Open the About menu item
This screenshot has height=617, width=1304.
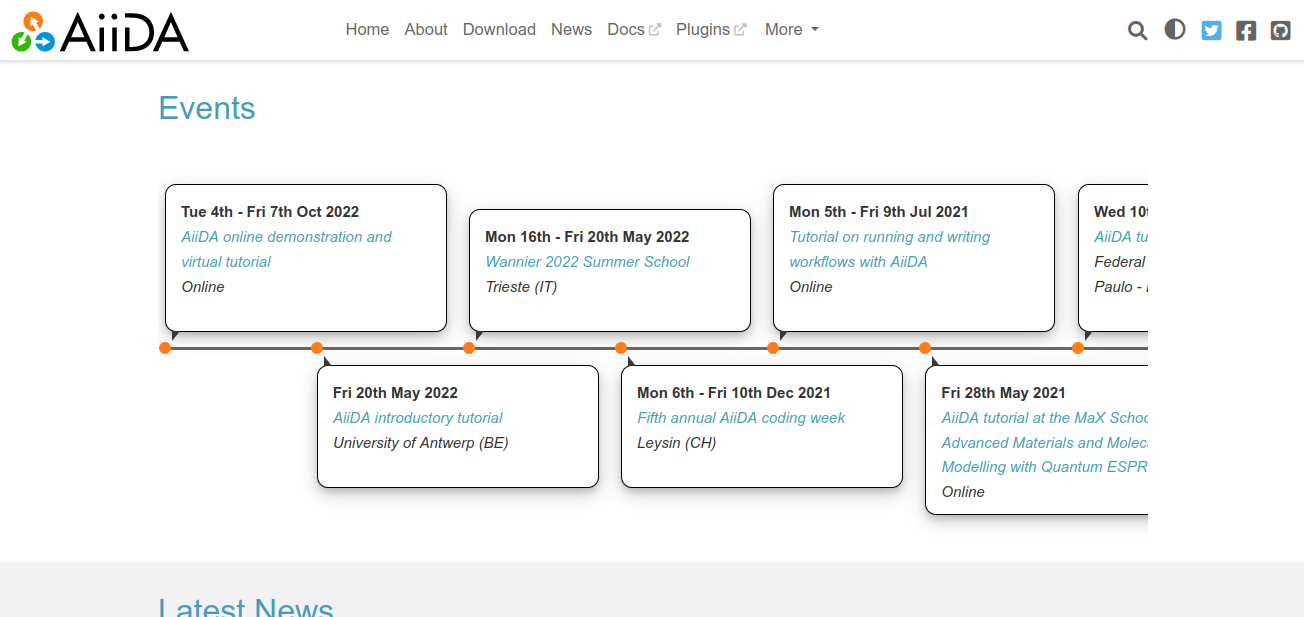click(426, 30)
